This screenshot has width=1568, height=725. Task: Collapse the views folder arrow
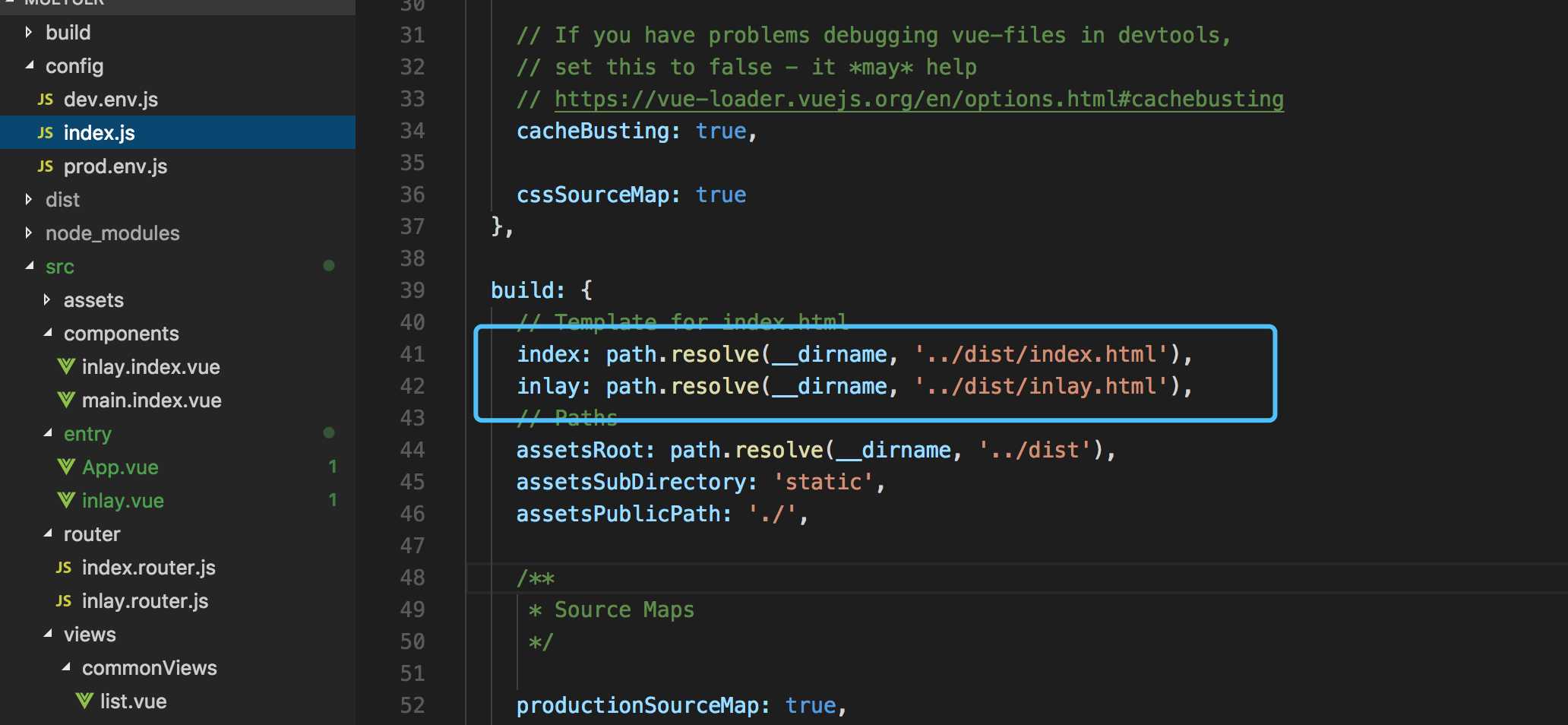tap(47, 634)
